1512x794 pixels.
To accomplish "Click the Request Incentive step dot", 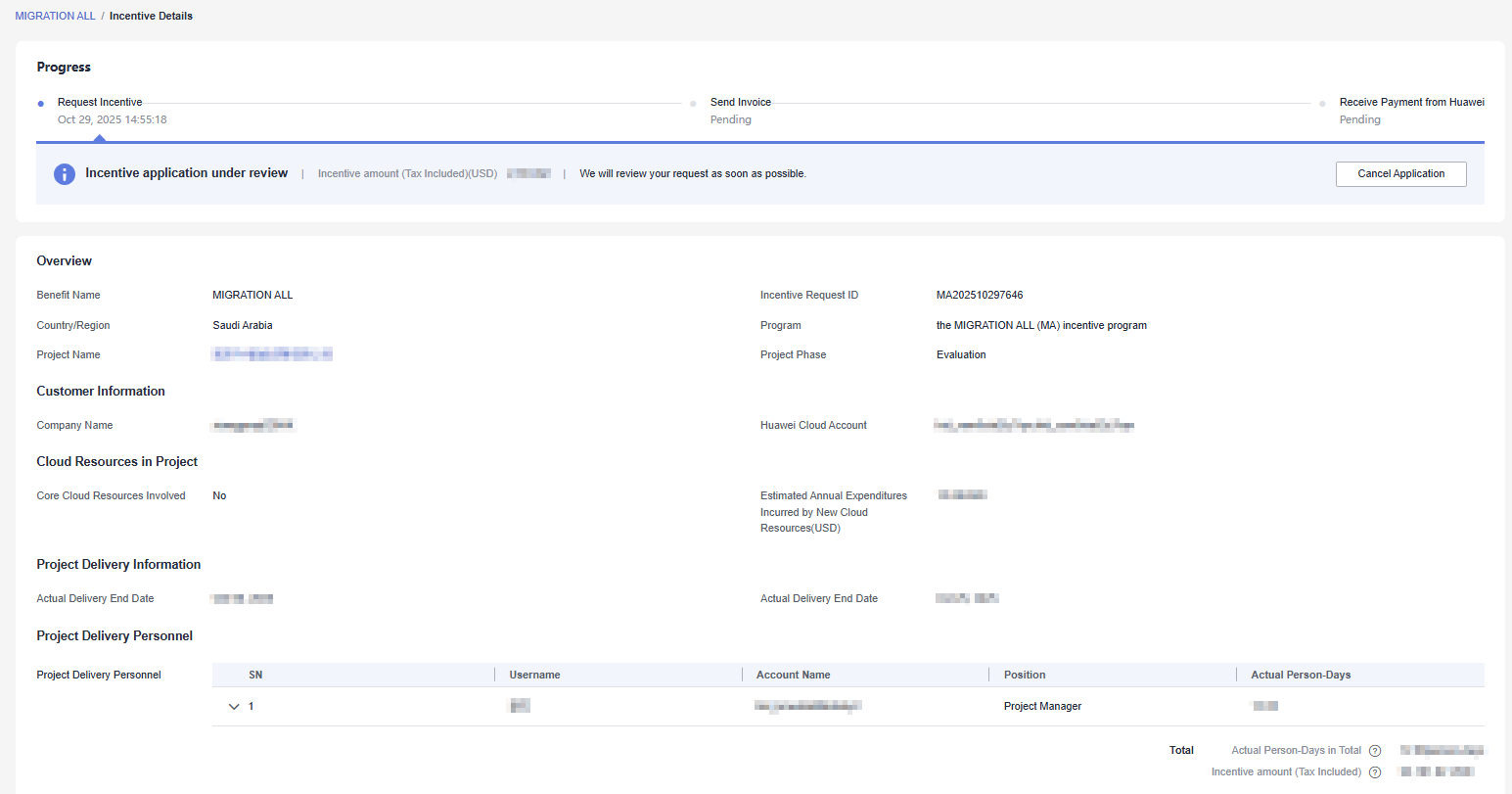I will (x=40, y=103).
